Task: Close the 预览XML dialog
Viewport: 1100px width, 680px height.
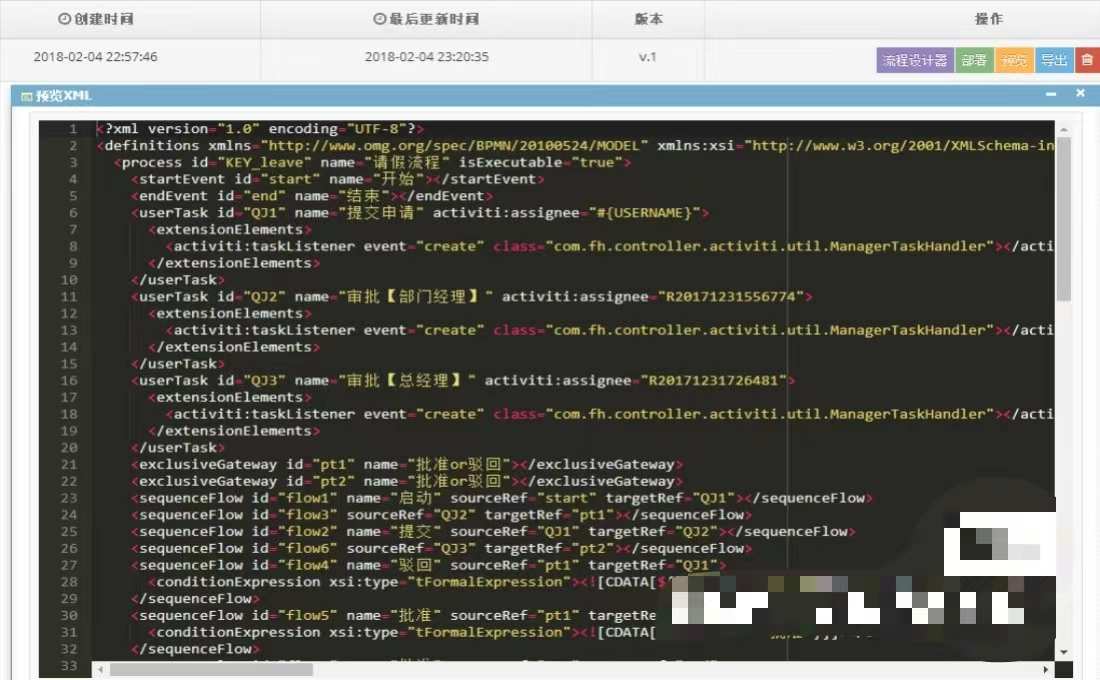Action: coord(1080,93)
